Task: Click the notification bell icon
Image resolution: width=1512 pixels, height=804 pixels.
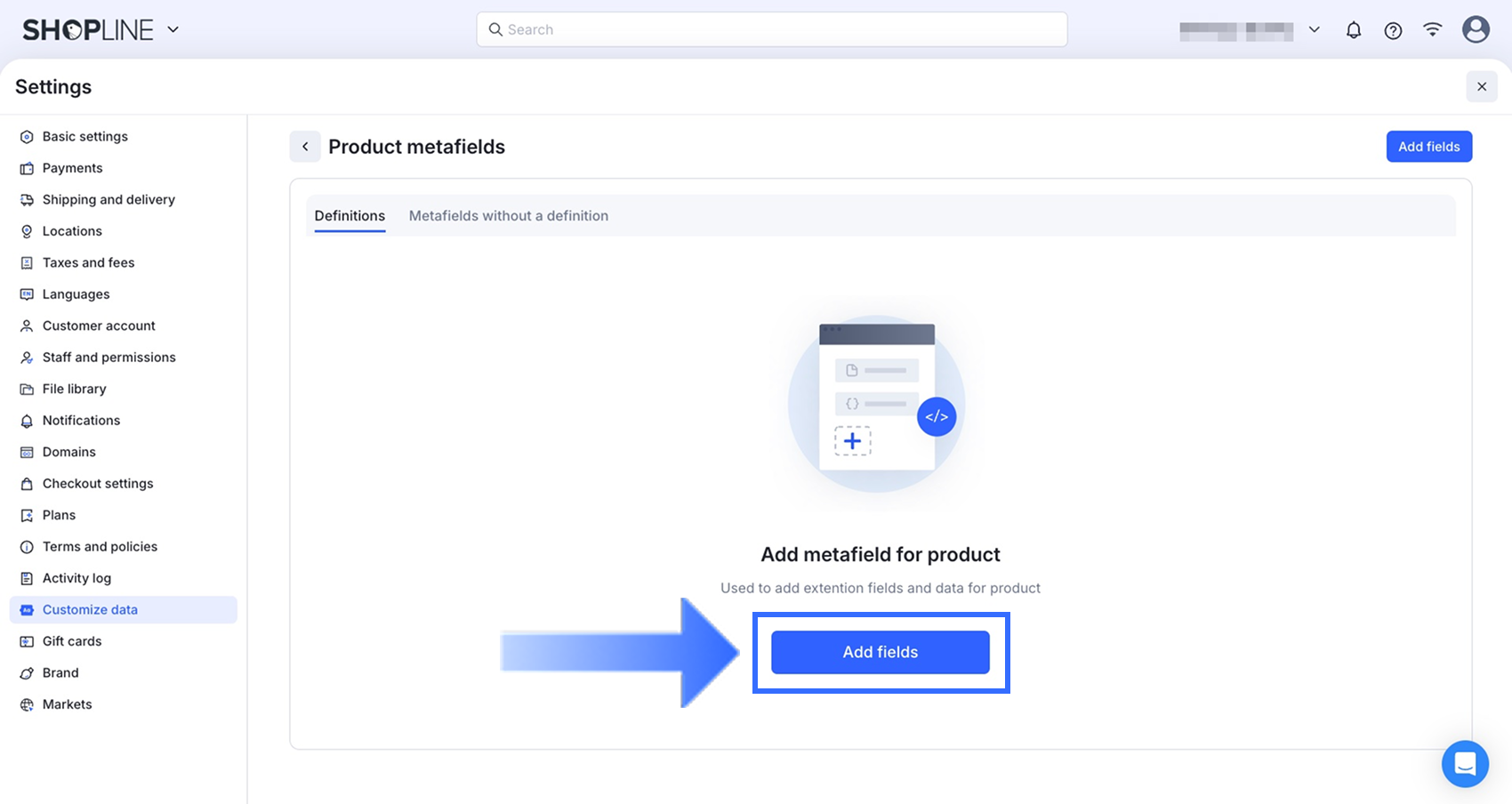Action: 1354,30
